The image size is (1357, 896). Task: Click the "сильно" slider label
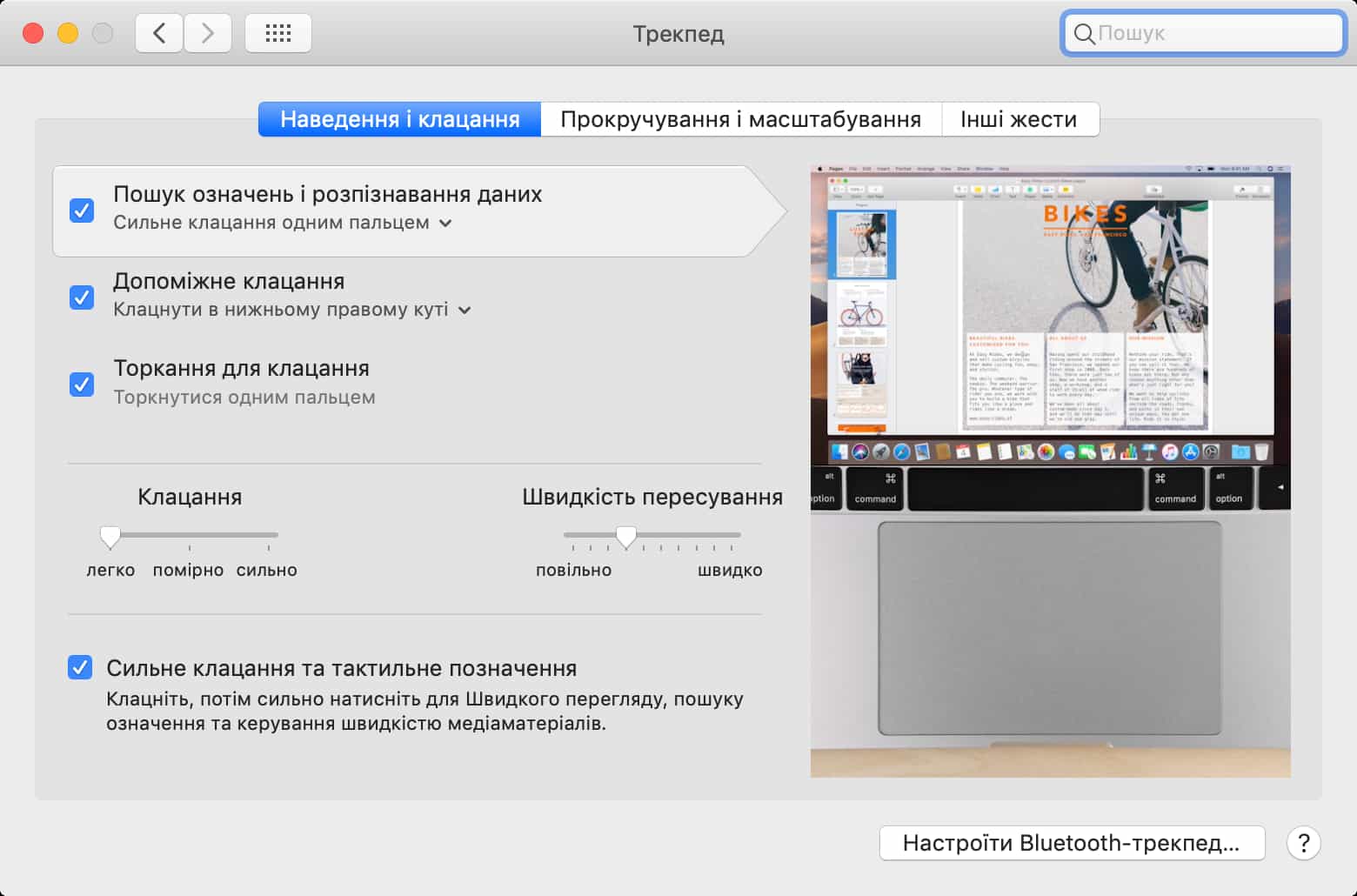click(x=267, y=571)
